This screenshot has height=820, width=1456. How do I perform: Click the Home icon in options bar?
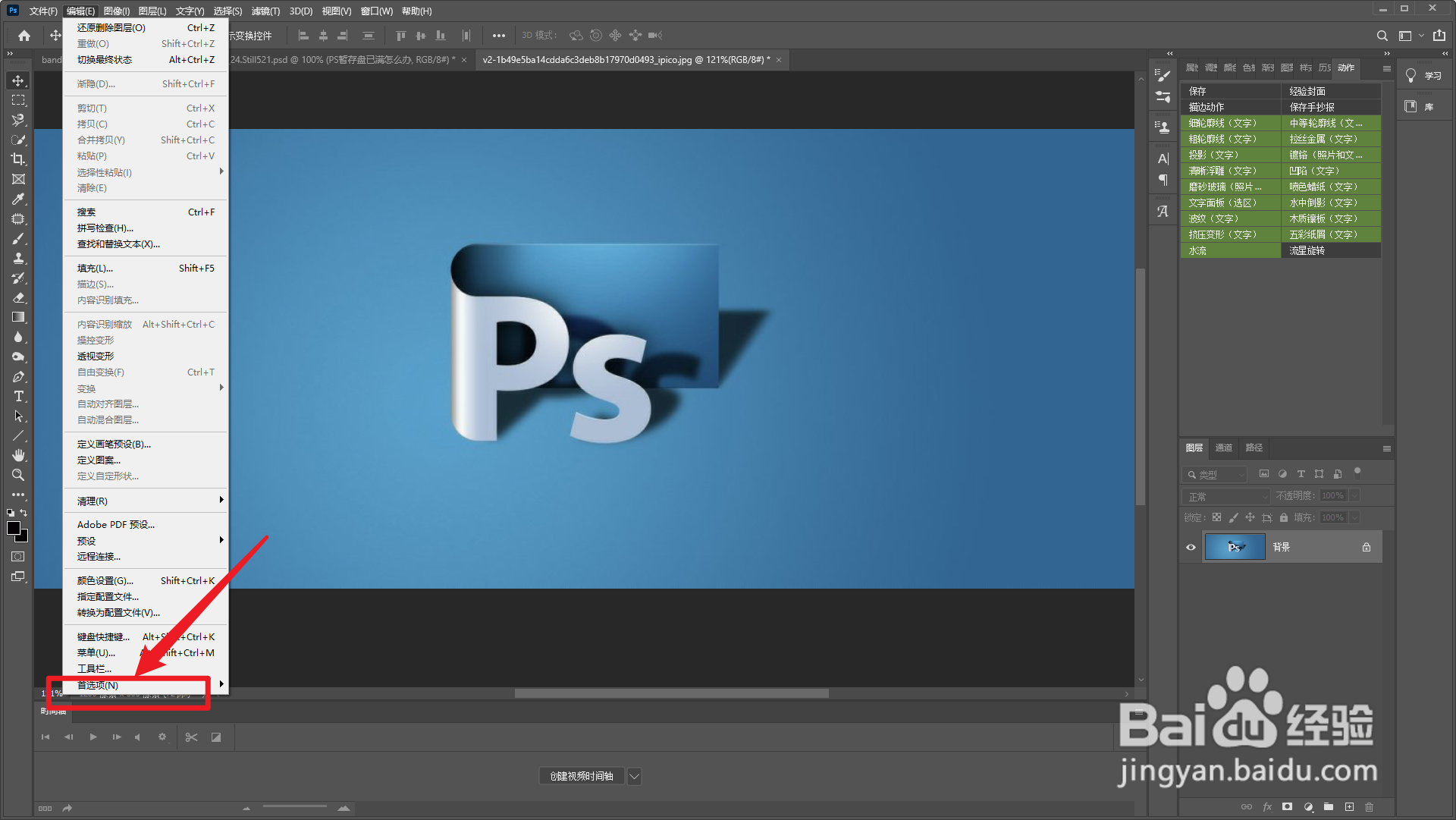point(24,36)
